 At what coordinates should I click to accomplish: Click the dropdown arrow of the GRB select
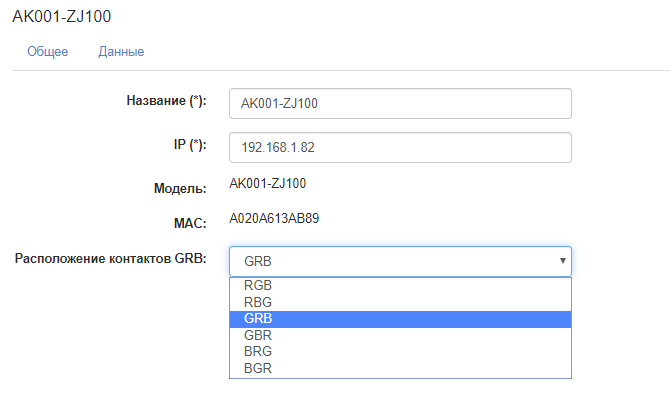click(563, 261)
